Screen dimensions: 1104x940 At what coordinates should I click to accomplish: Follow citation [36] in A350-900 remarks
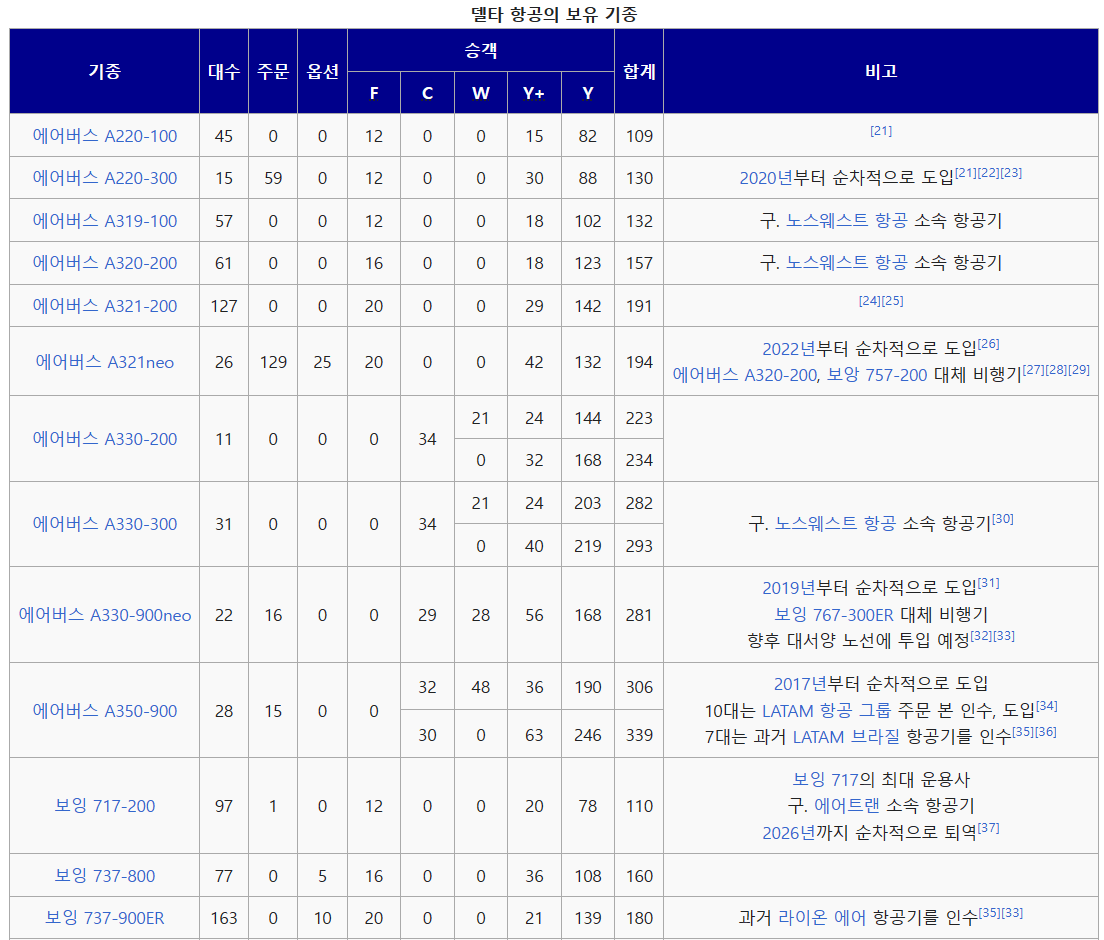tap(1046, 732)
